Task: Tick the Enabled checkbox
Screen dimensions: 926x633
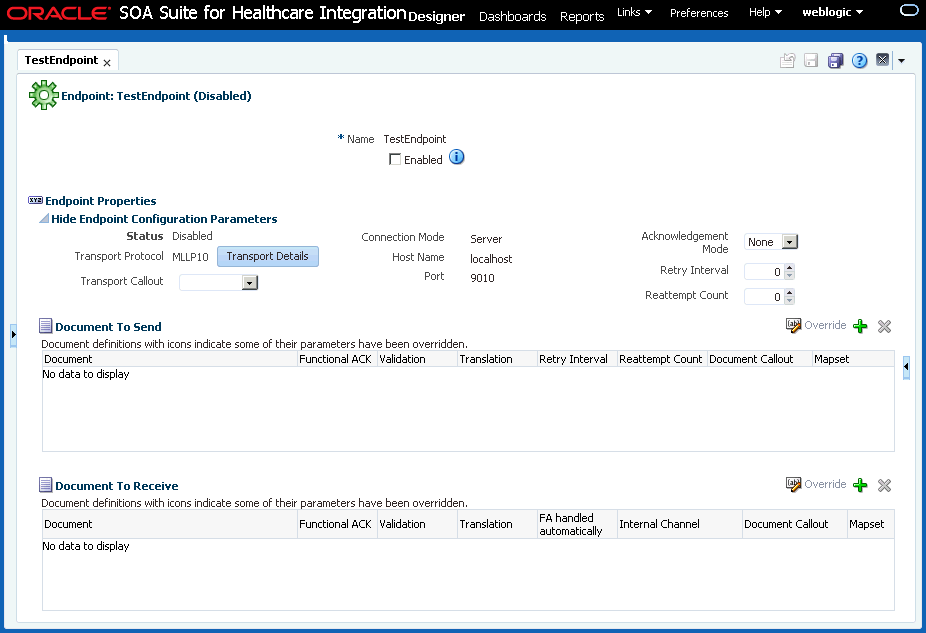Action: click(395, 159)
